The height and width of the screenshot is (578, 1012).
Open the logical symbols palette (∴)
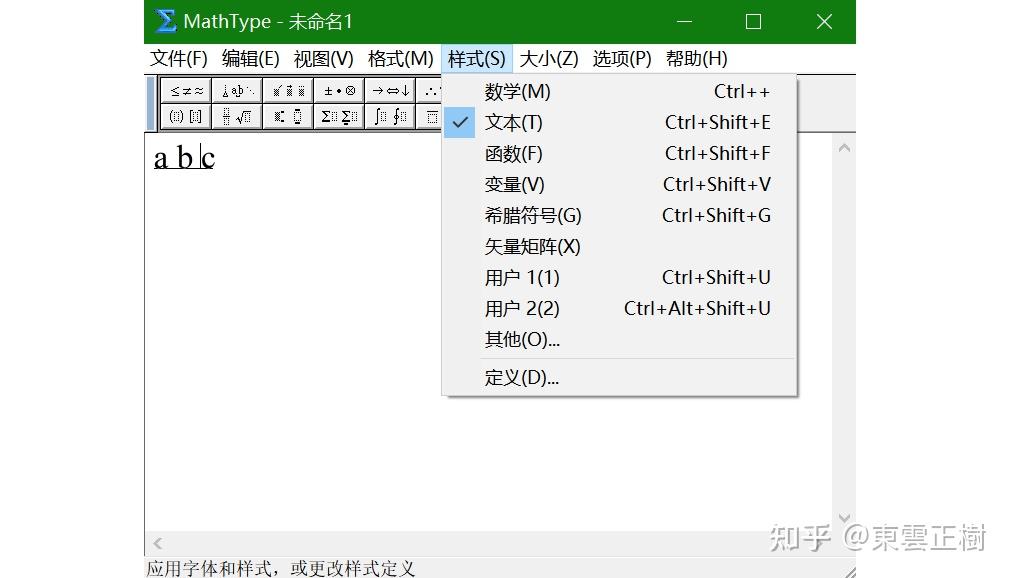429,91
